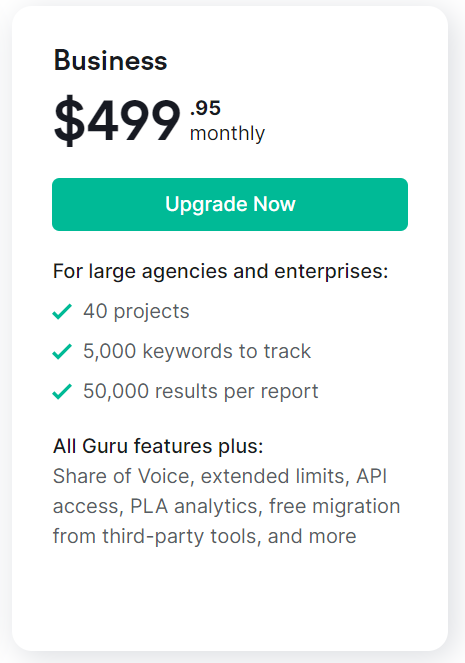Click the API access text in description

(220, 491)
